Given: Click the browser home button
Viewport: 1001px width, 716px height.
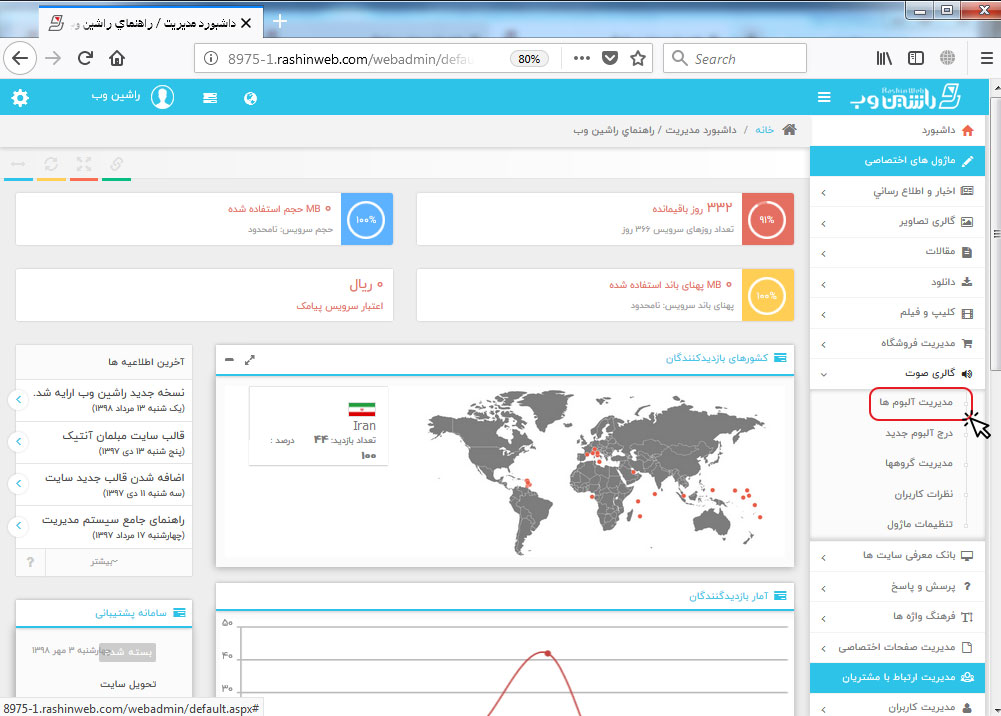Looking at the screenshot, I should (117, 58).
